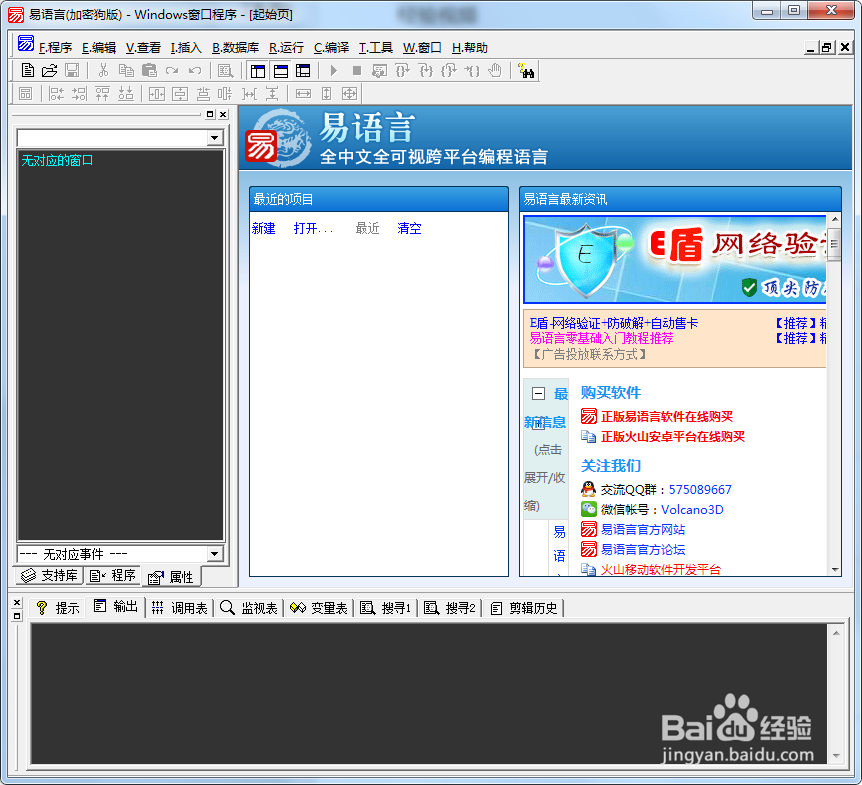Click the Undo arrow icon
The width and height of the screenshot is (862, 785).
pos(195,70)
